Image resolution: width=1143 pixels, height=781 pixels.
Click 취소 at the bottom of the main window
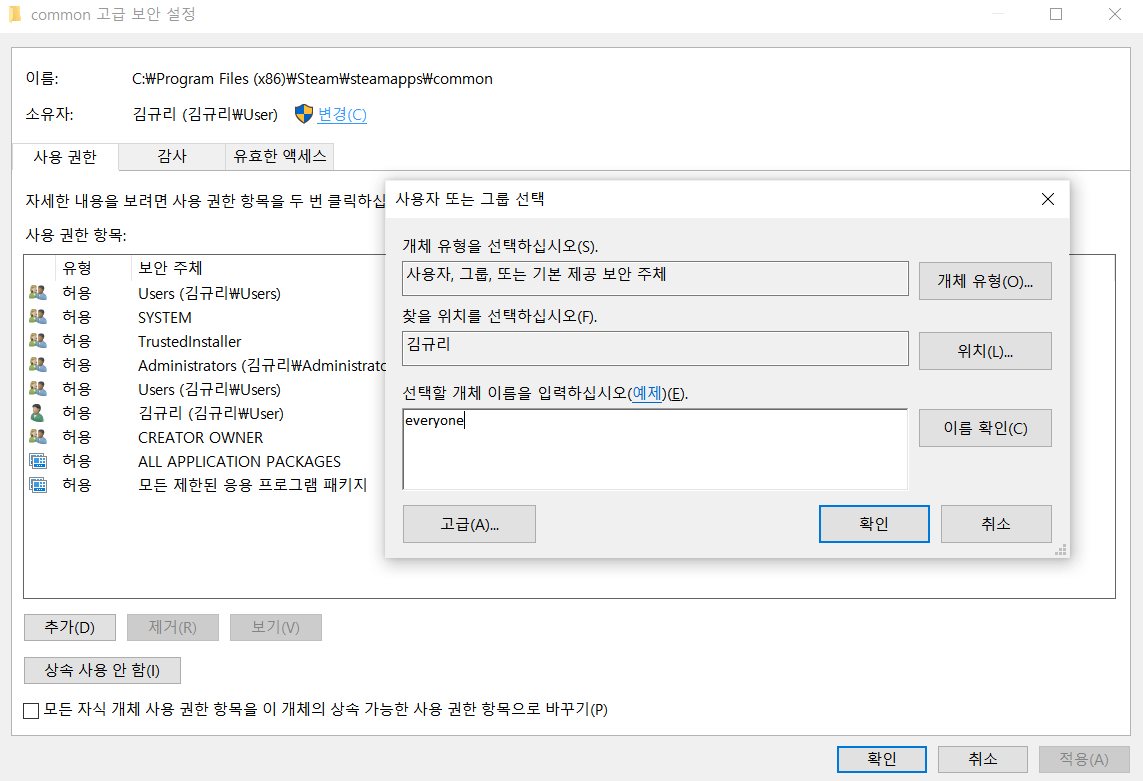983,759
